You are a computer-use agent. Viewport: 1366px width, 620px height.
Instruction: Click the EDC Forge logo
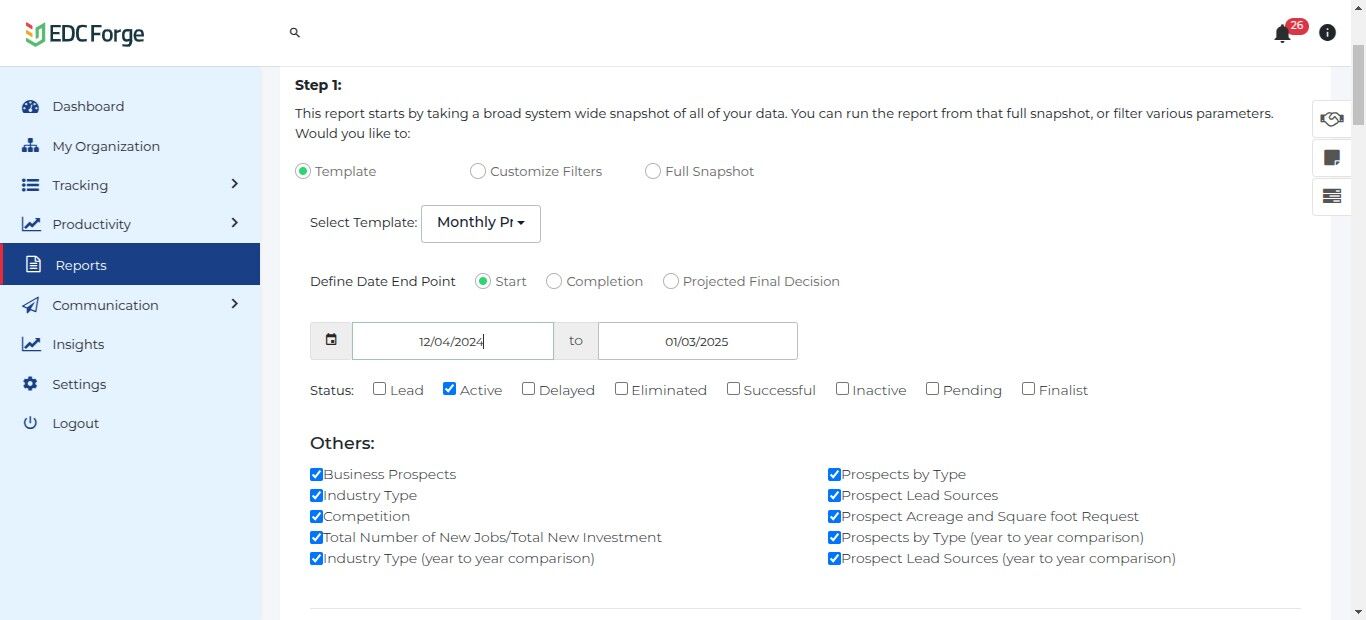pos(85,34)
